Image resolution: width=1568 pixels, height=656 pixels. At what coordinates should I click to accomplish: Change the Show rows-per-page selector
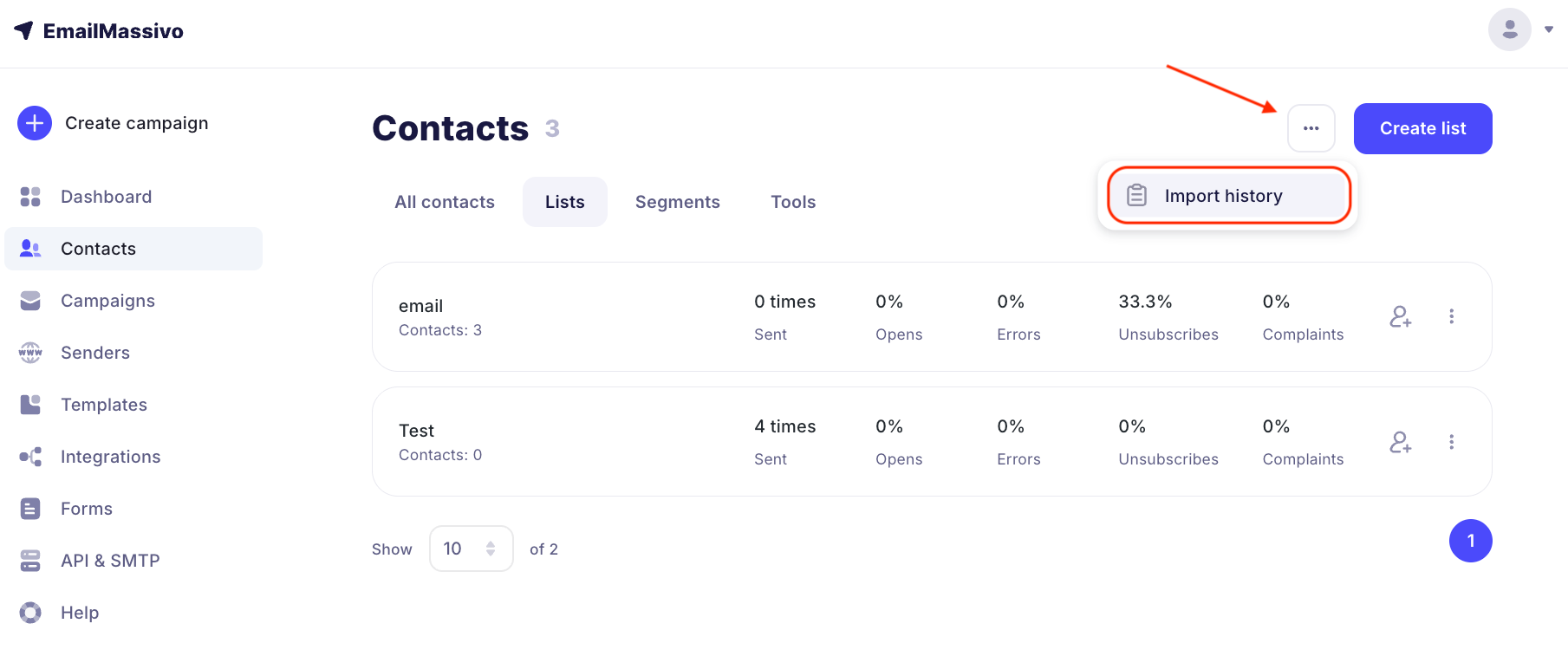471,549
